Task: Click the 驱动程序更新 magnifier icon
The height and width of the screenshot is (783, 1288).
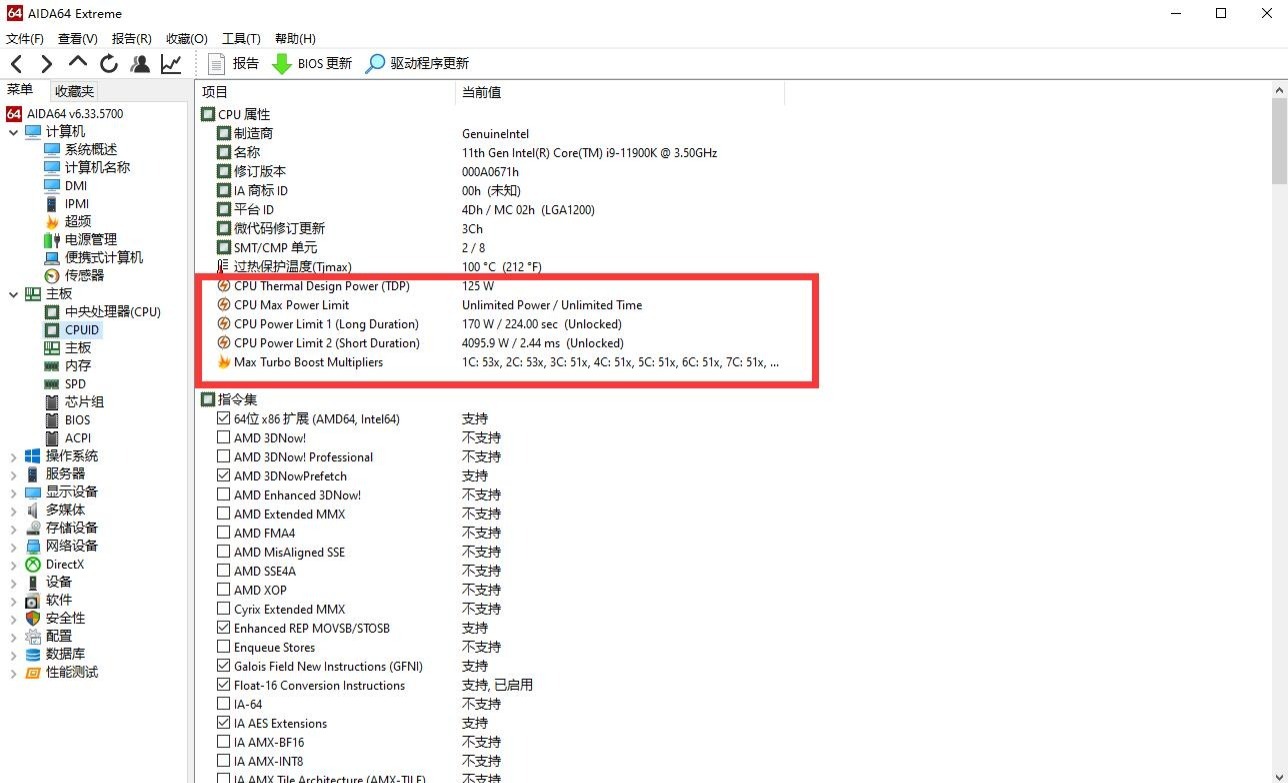Action: tap(375, 64)
